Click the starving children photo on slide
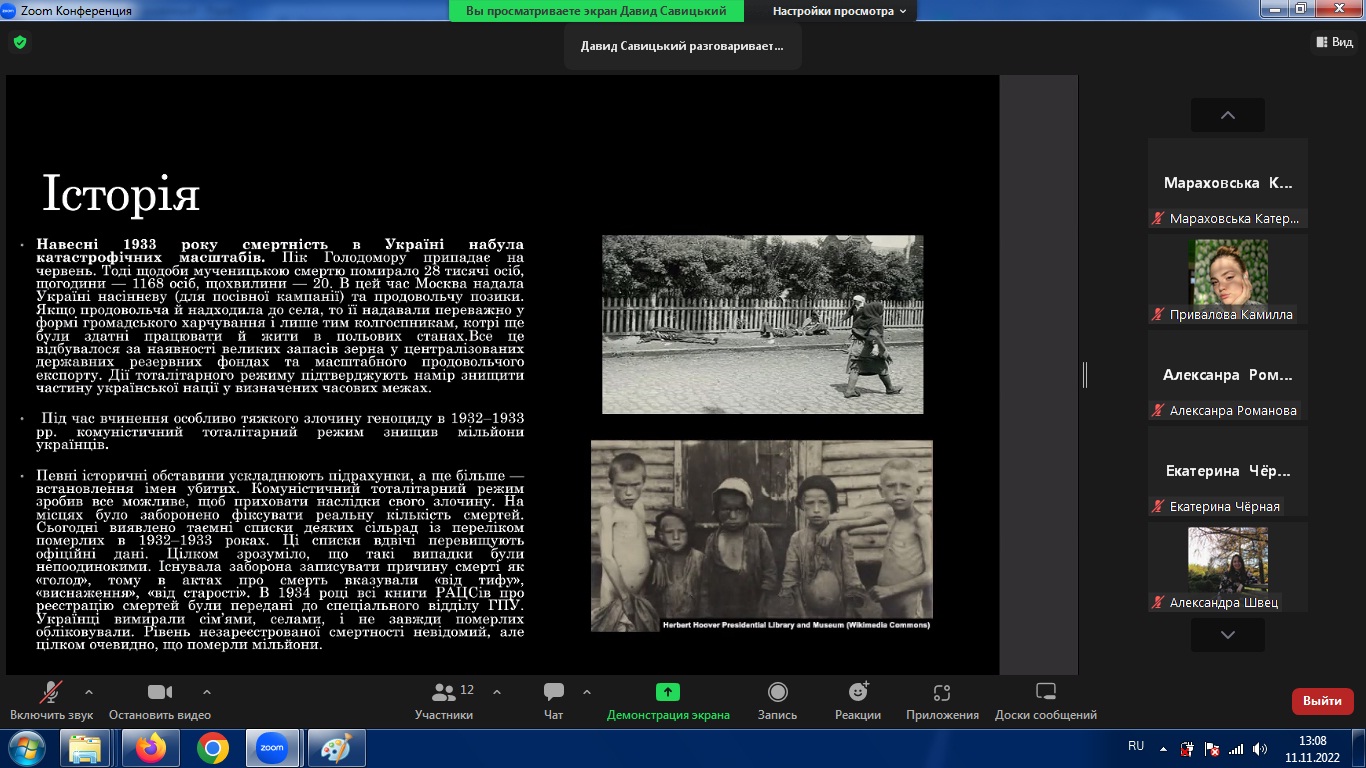The width and height of the screenshot is (1366, 768). pyautogui.click(x=761, y=536)
